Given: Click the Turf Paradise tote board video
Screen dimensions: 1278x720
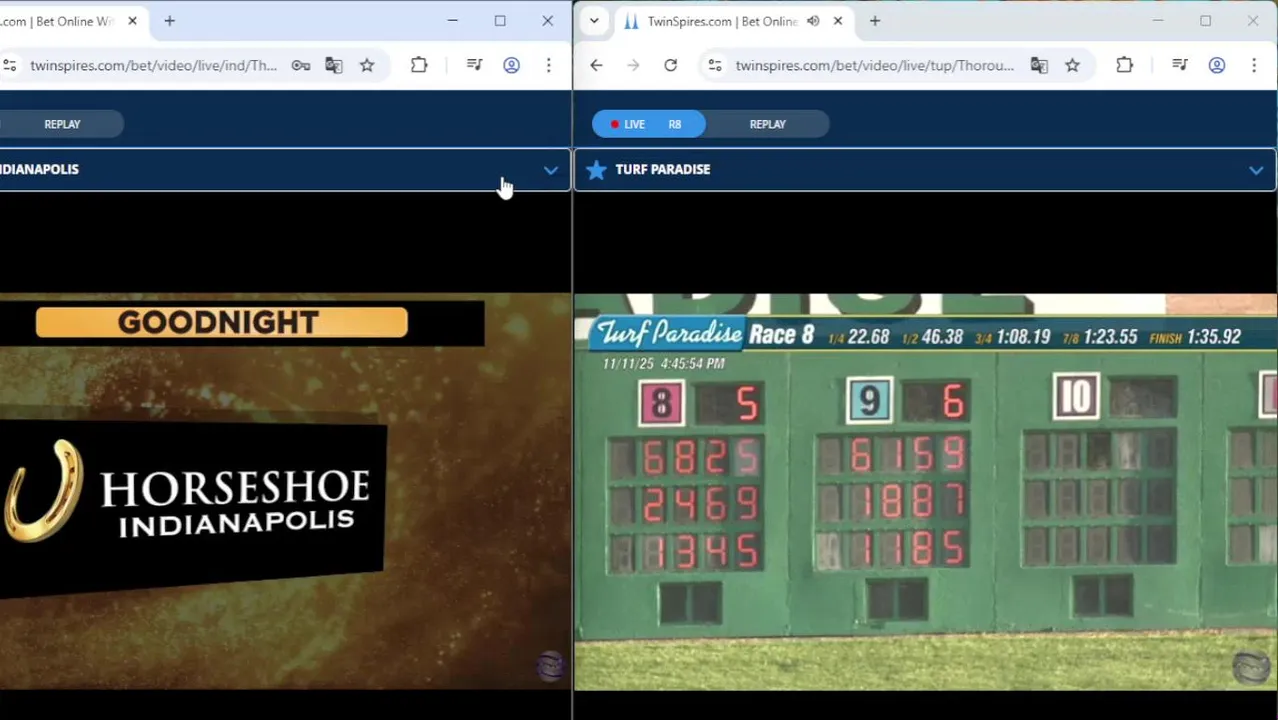Looking at the screenshot, I should [926, 492].
